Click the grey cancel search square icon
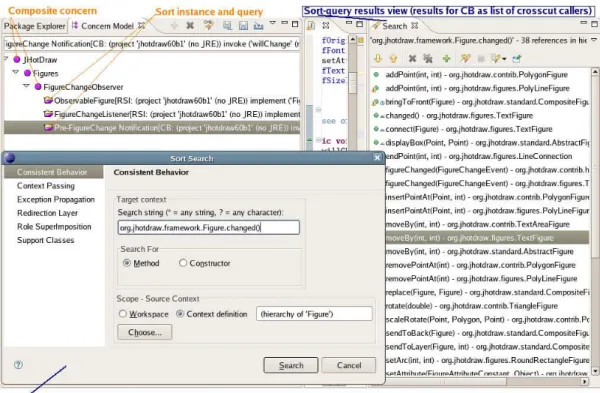This screenshot has height=393, width=600. click(481, 59)
